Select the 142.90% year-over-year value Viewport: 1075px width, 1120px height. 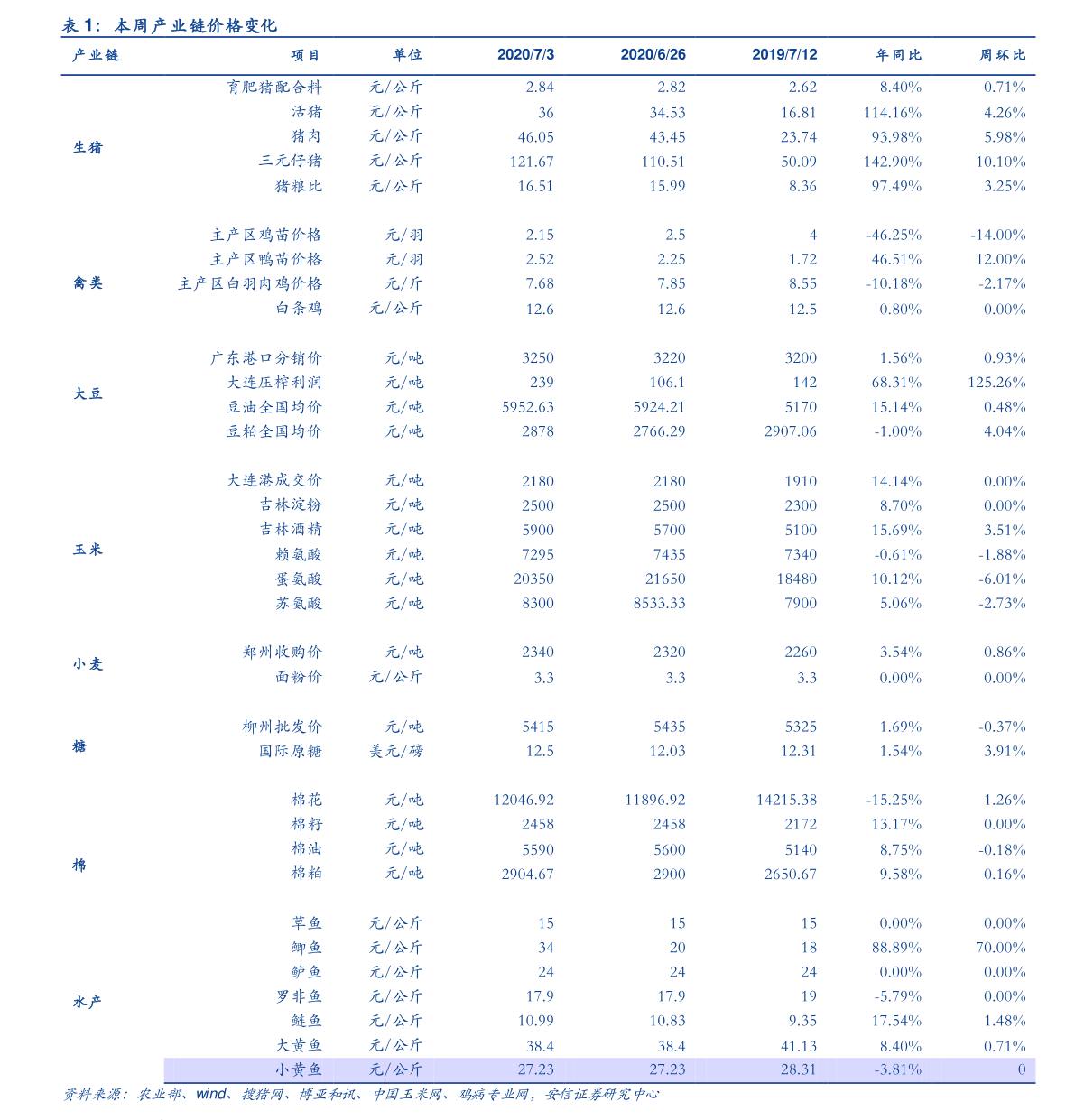(x=892, y=162)
